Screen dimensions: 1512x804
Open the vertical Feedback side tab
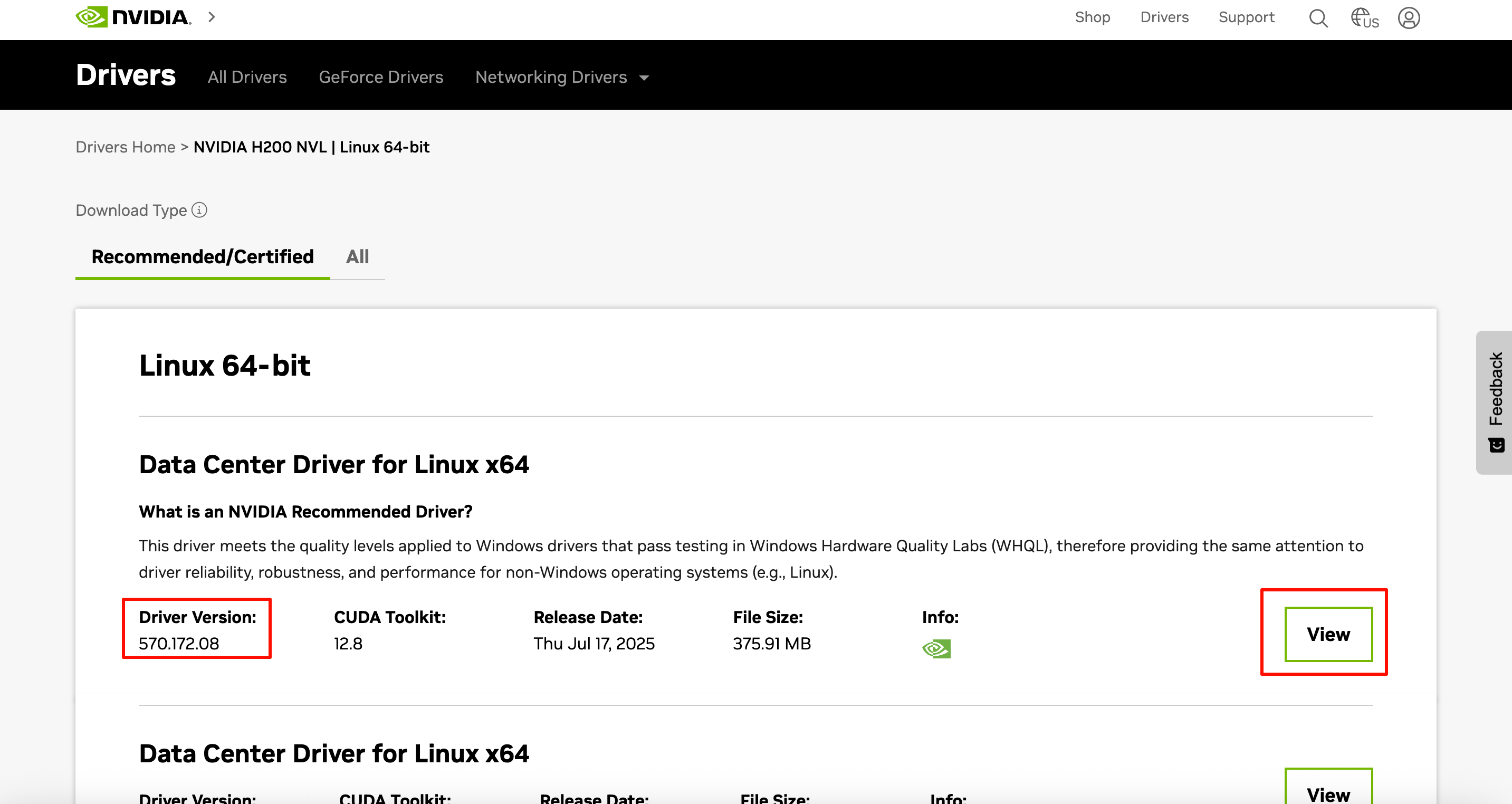tap(1495, 389)
